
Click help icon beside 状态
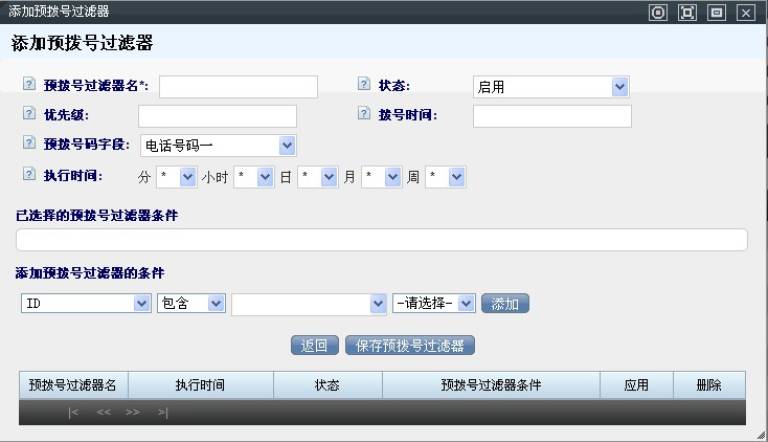coord(364,86)
